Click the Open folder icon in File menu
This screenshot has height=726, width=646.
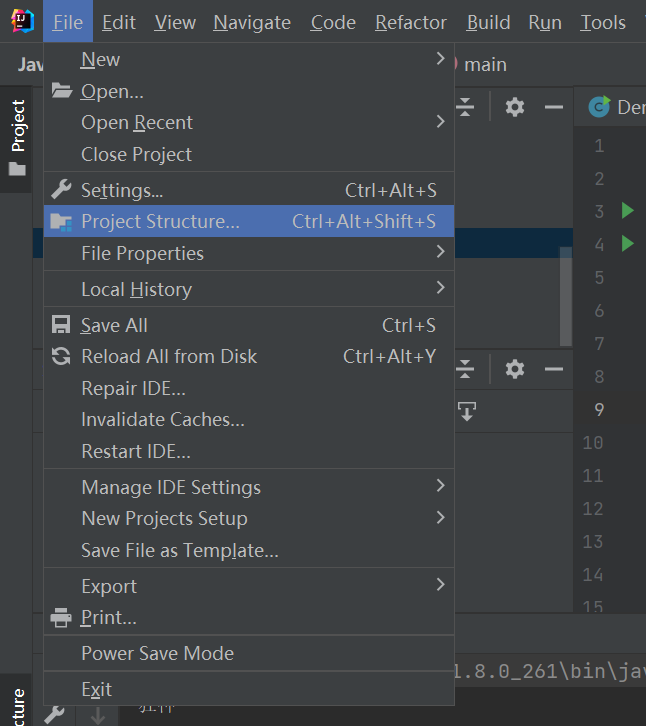(62, 91)
